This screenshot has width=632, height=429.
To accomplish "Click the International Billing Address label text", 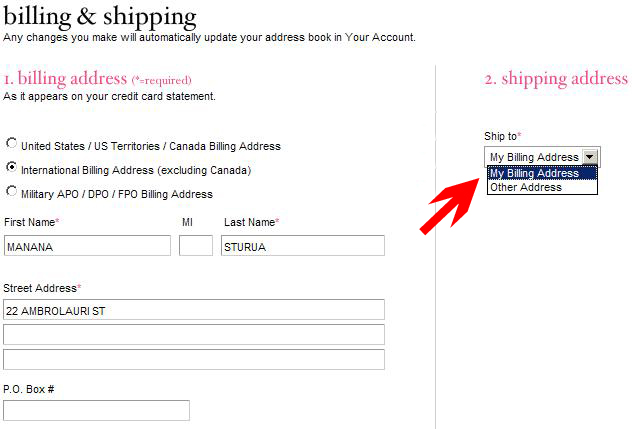I will tap(136, 170).
